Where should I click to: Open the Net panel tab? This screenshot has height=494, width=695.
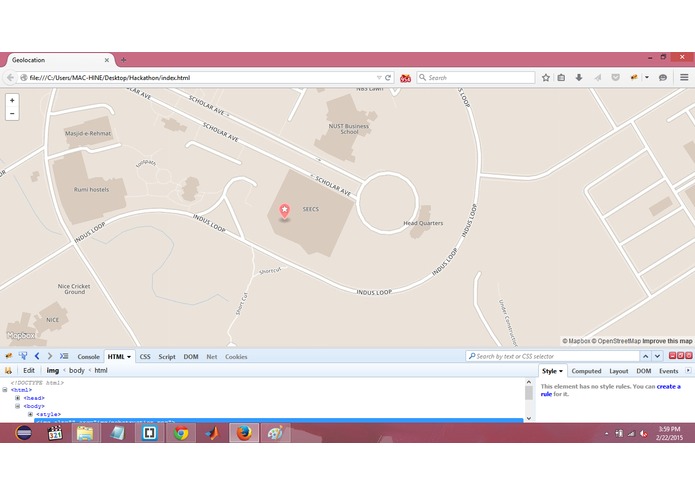pyautogui.click(x=212, y=357)
